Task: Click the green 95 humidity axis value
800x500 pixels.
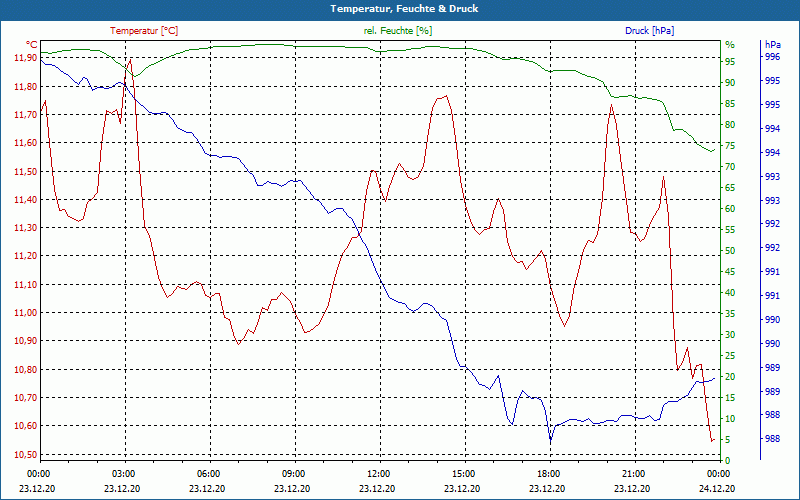Action: 730,62
